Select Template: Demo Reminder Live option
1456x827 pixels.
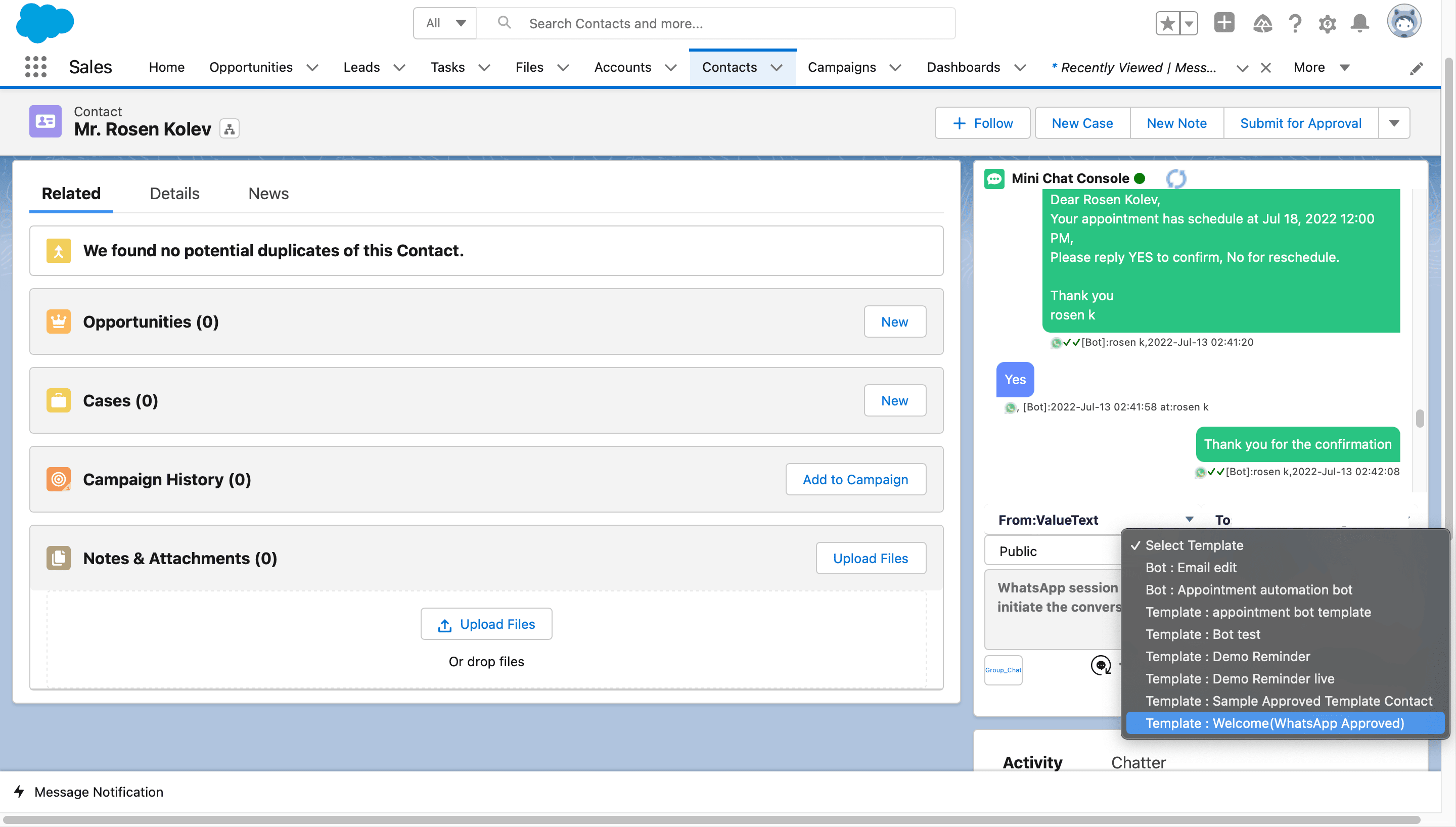point(1240,678)
